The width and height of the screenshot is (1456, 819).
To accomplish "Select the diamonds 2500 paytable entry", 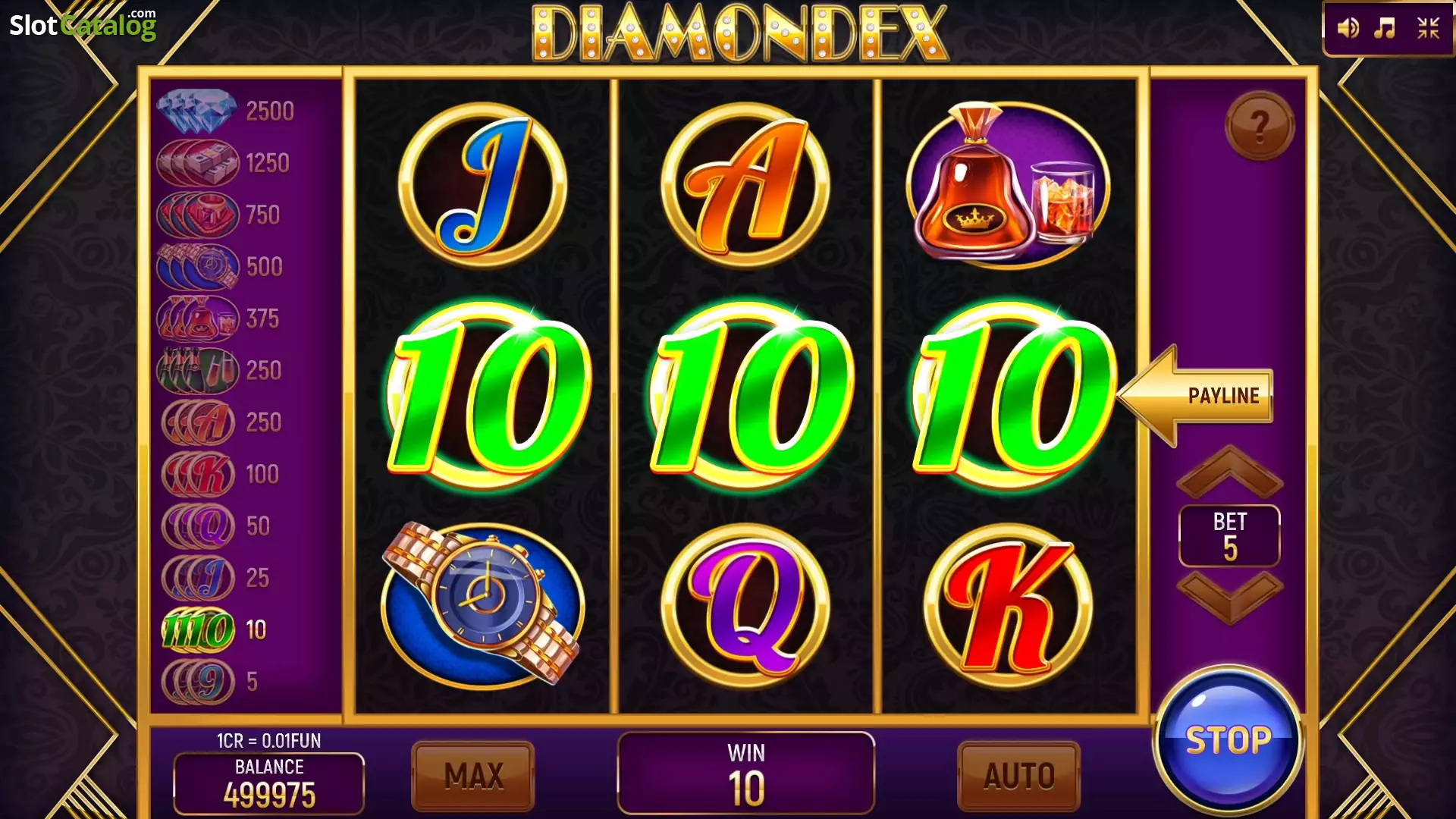I will [x=226, y=111].
